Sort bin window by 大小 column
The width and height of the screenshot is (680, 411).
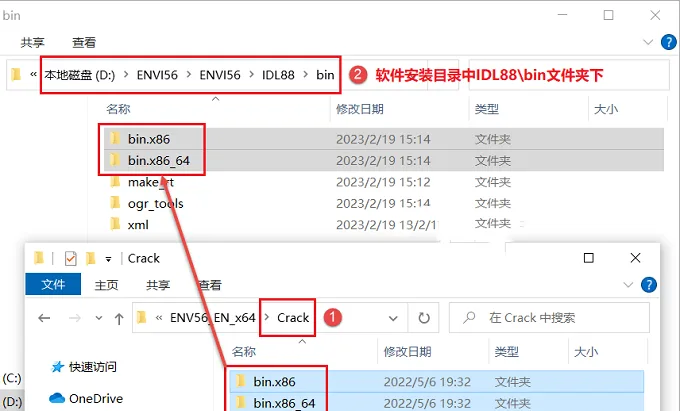(x=606, y=109)
